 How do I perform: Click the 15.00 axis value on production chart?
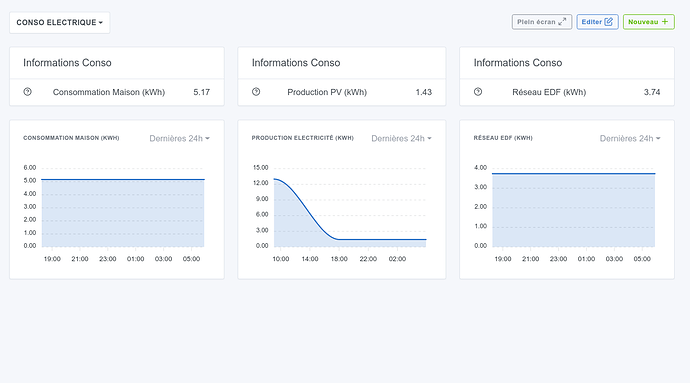(x=261, y=168)
